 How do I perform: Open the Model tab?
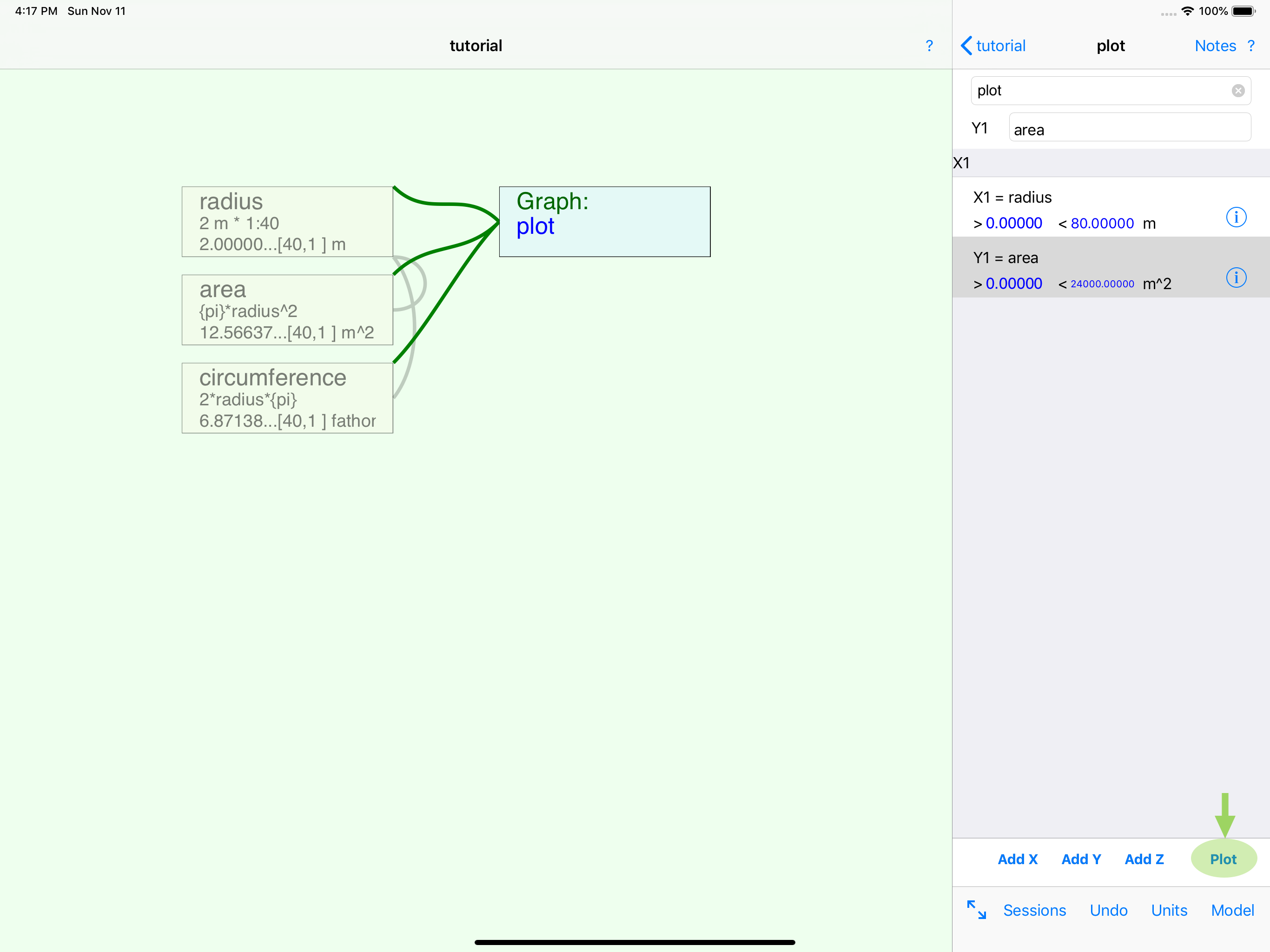coord(1232,910)
